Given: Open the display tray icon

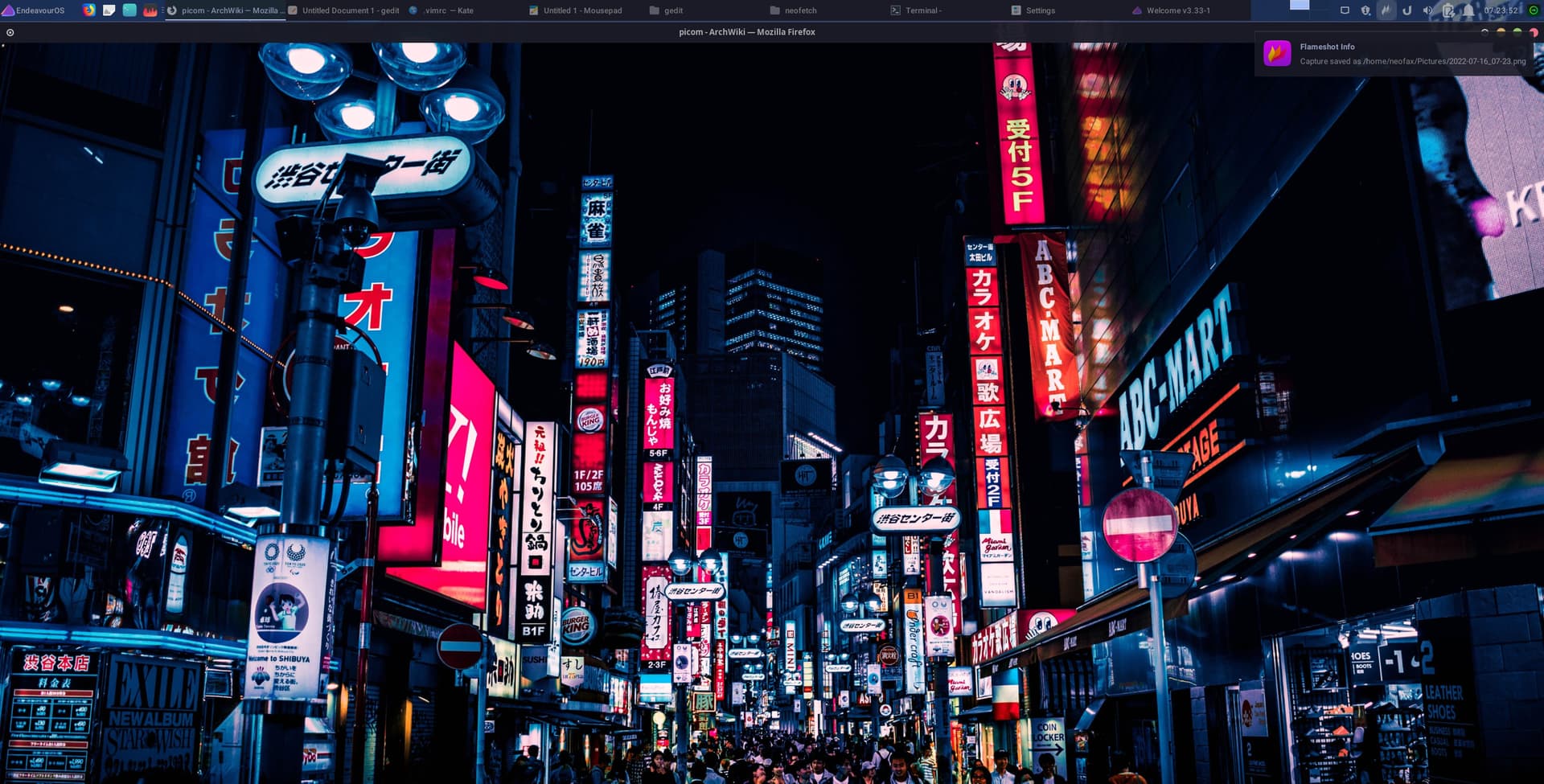Looking at the screenshot, I should (x=1345, y=10).
